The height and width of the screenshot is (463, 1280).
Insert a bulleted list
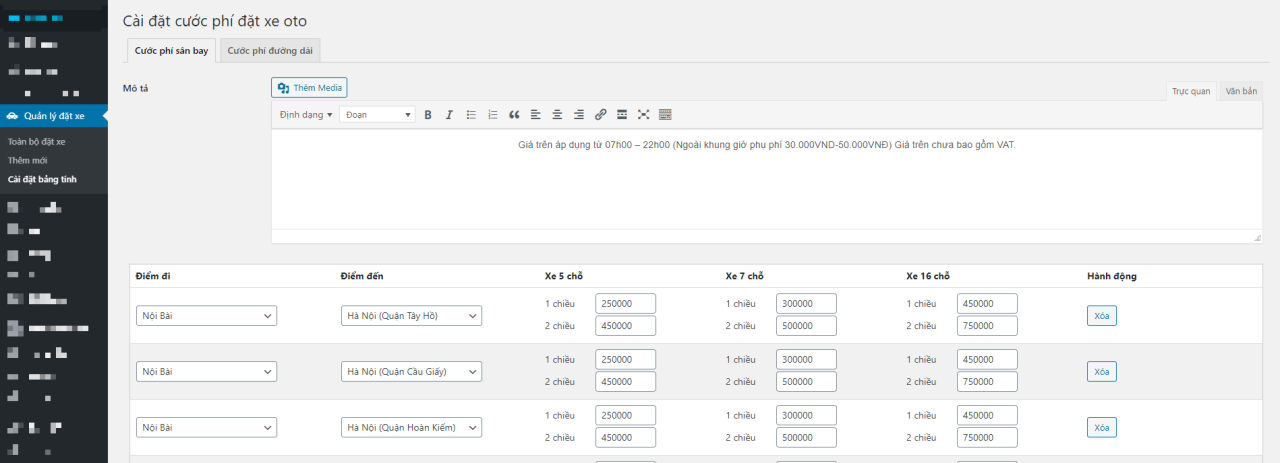471,115
